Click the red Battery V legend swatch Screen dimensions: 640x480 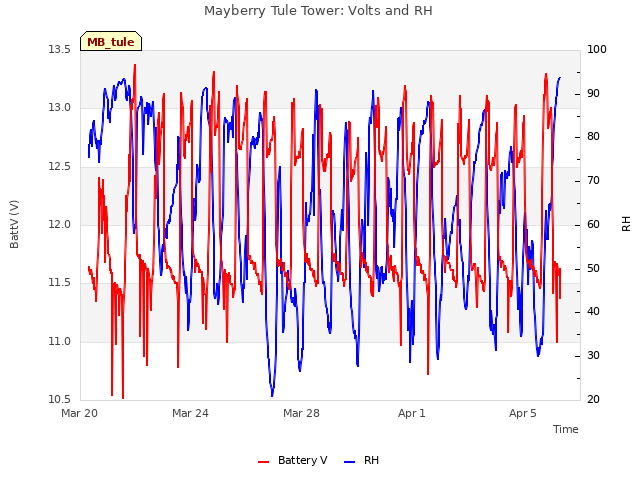click(x=264, y=462)
